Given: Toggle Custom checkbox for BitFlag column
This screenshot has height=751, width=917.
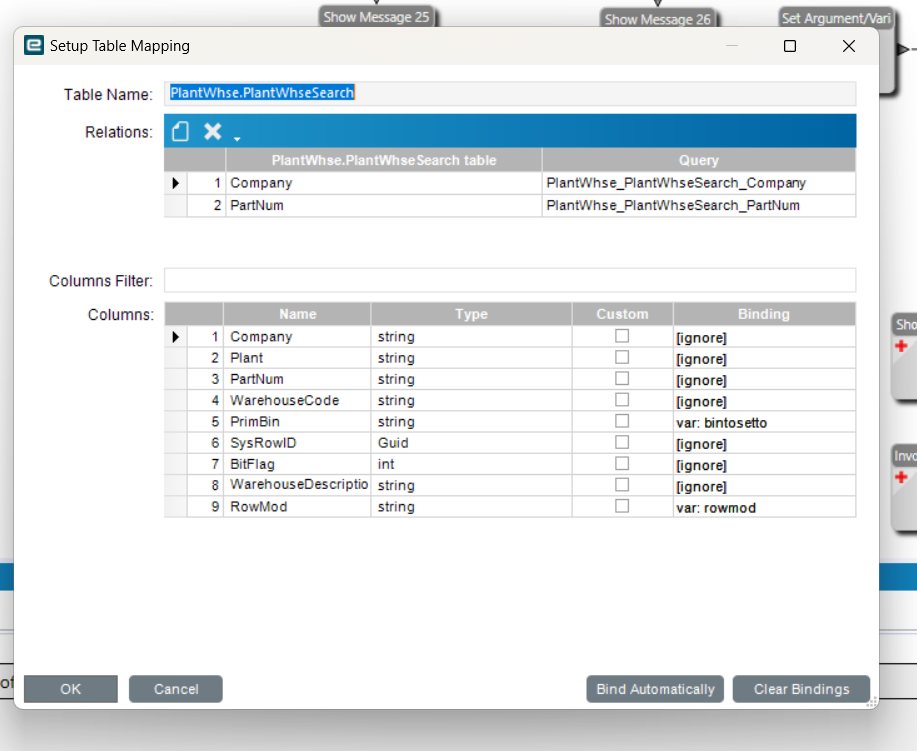Looking at the screenshot, I should coord(622,463).
